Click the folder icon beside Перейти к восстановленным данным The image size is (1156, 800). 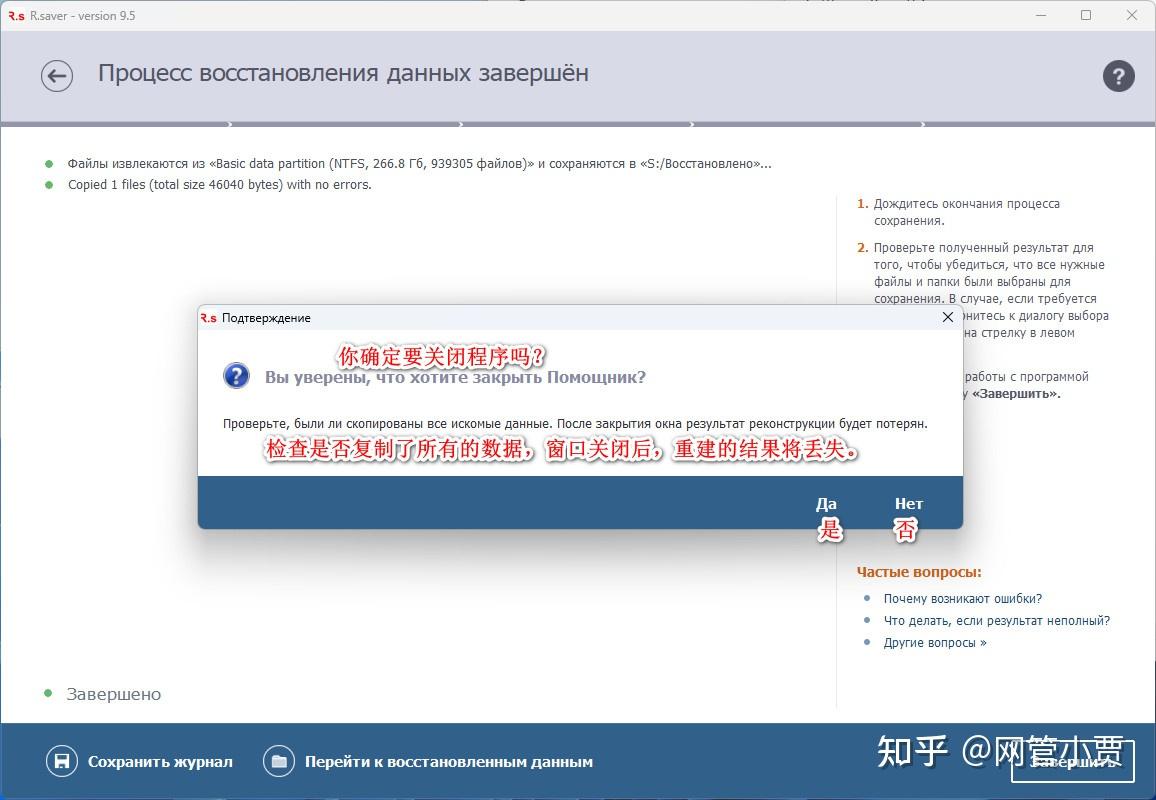tap(279, 760)
